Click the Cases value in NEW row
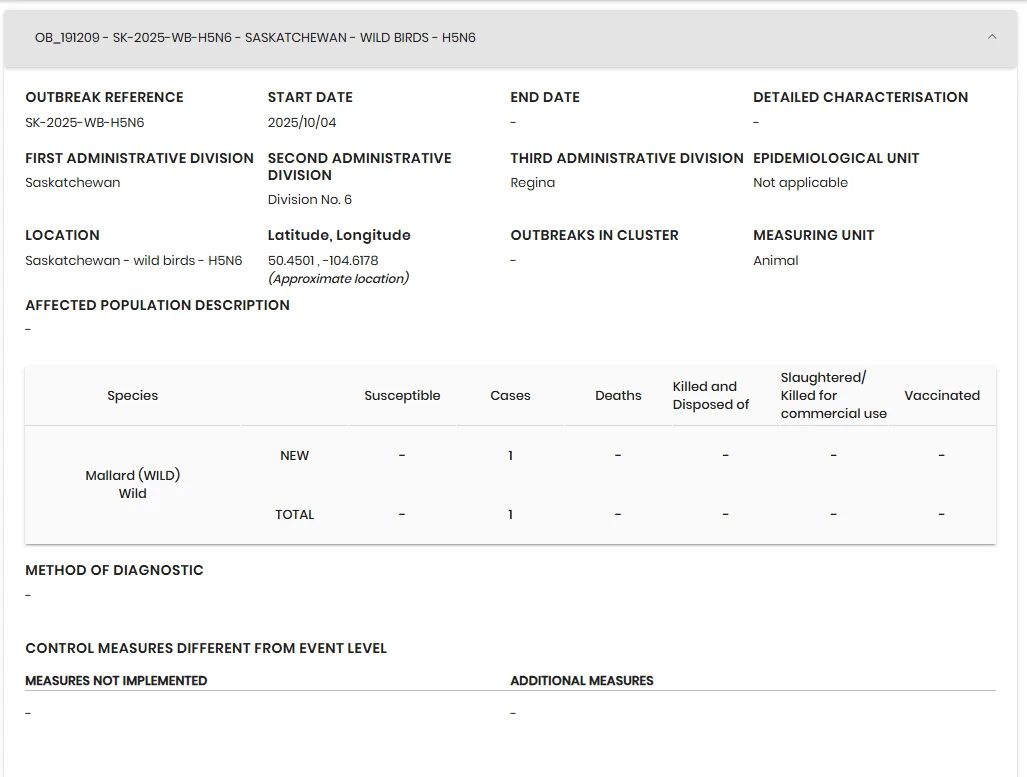 (510, 455)
